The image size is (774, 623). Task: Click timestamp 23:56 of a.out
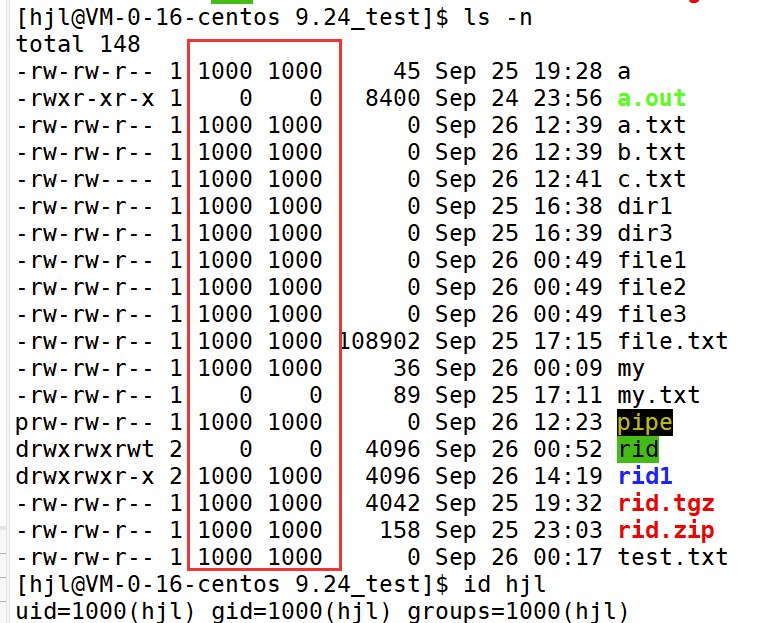coord(568,98)
